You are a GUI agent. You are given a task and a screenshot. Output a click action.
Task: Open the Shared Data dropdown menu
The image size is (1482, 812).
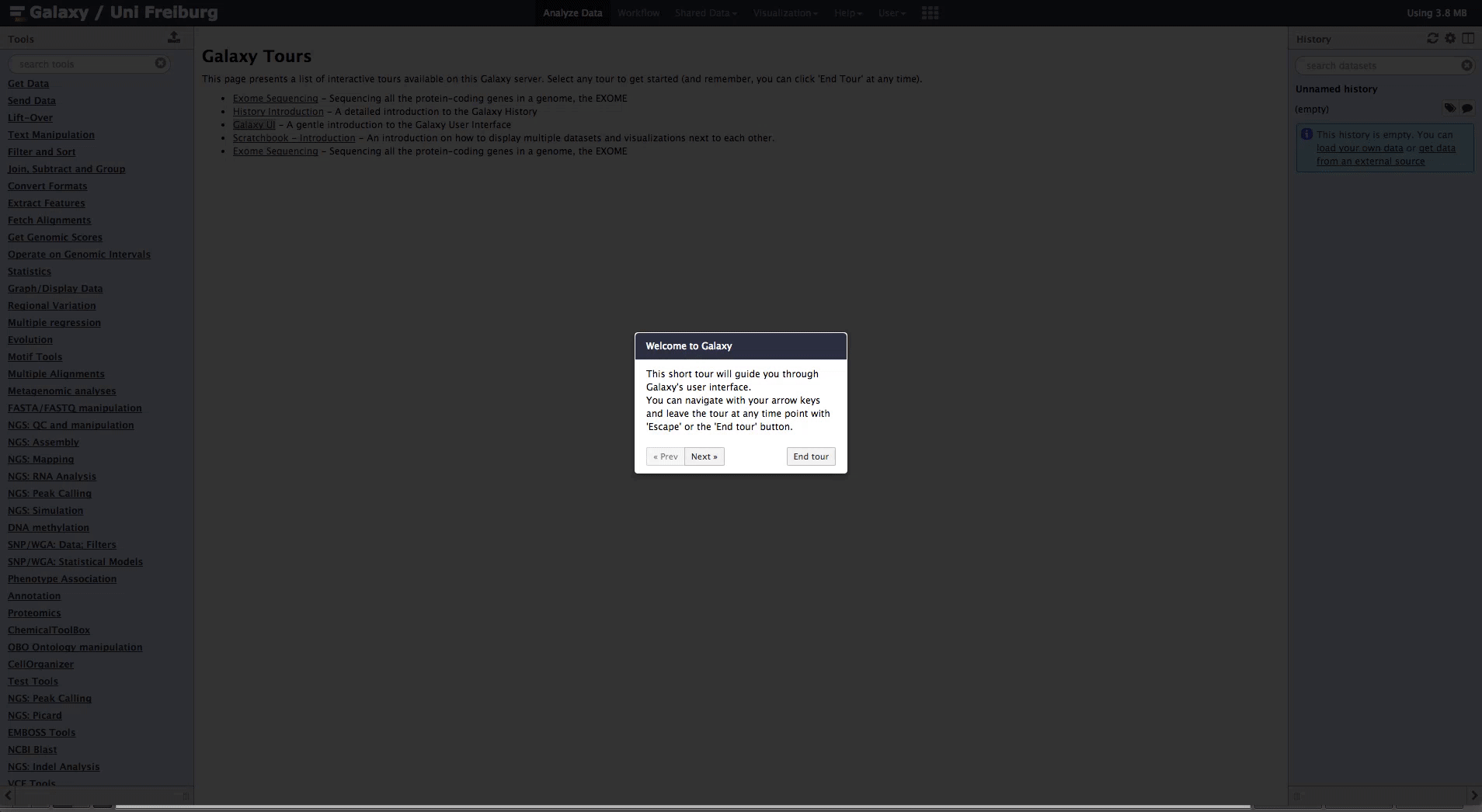click(706, 13)
